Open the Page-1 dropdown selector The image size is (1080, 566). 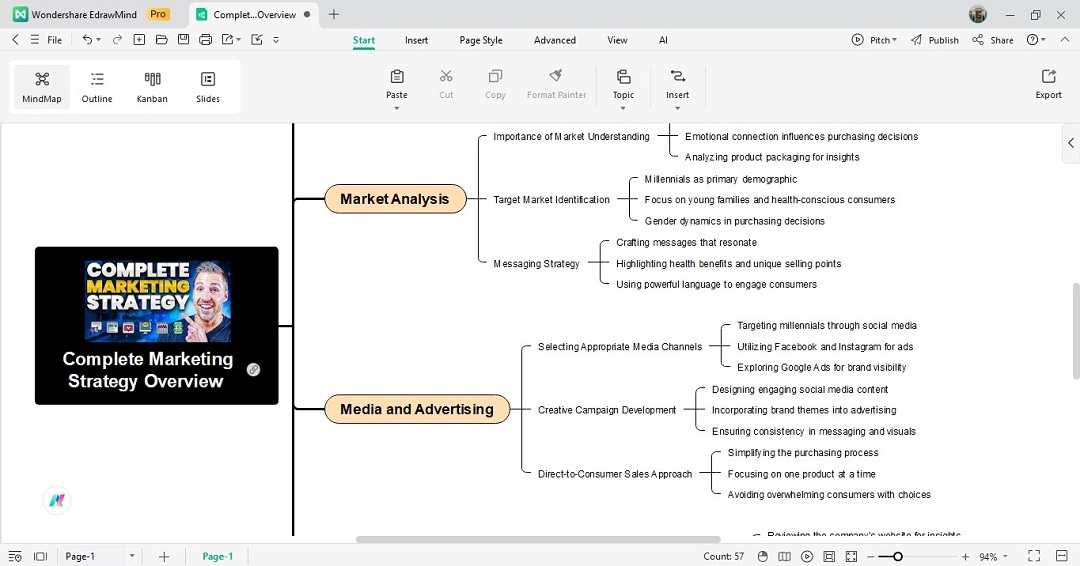click(x=99, y=556)
